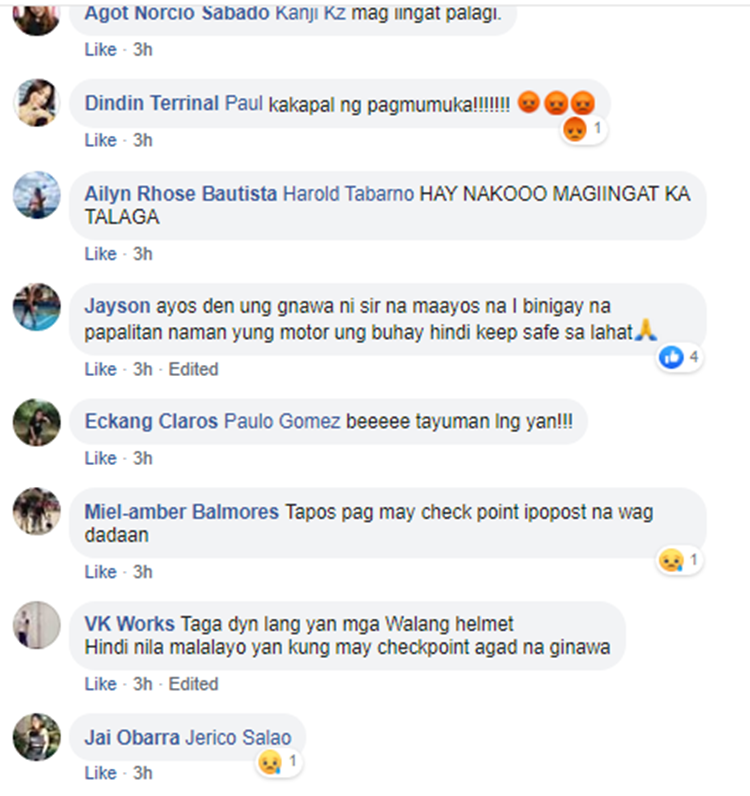Like Dindin Terrinal's comment
750x796 pixels.
coord(101,140)
